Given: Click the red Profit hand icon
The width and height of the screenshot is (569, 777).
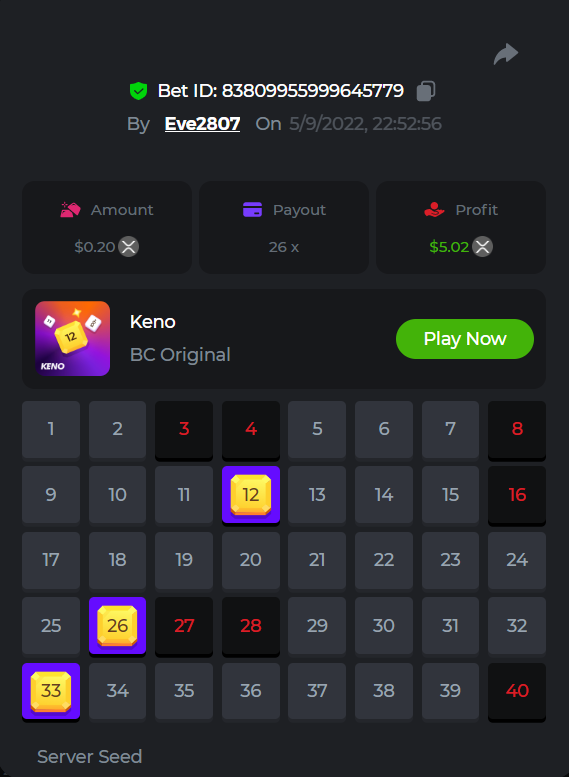Looking at the screenshot, I should (435, 210).
